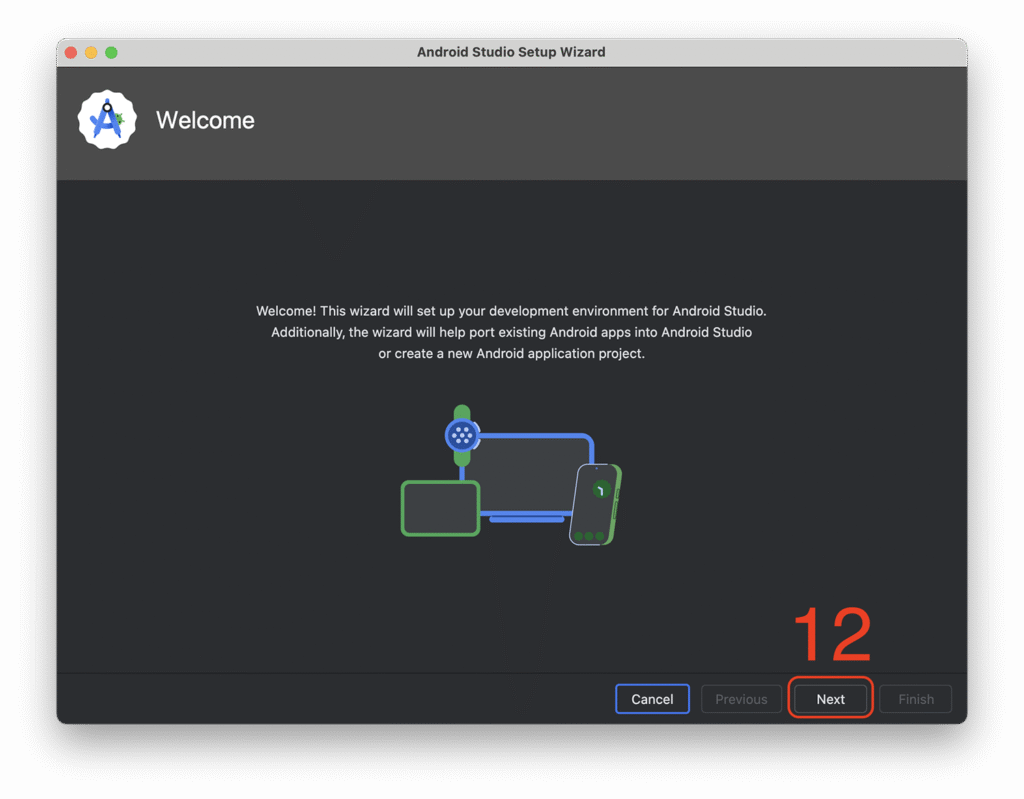
Task: Close the Setup Wizard window
Action: click(x=71, y=52)
